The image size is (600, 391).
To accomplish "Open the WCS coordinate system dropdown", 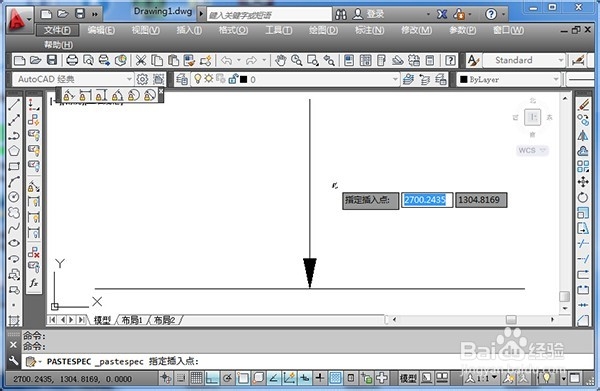I will coord(532,150).
